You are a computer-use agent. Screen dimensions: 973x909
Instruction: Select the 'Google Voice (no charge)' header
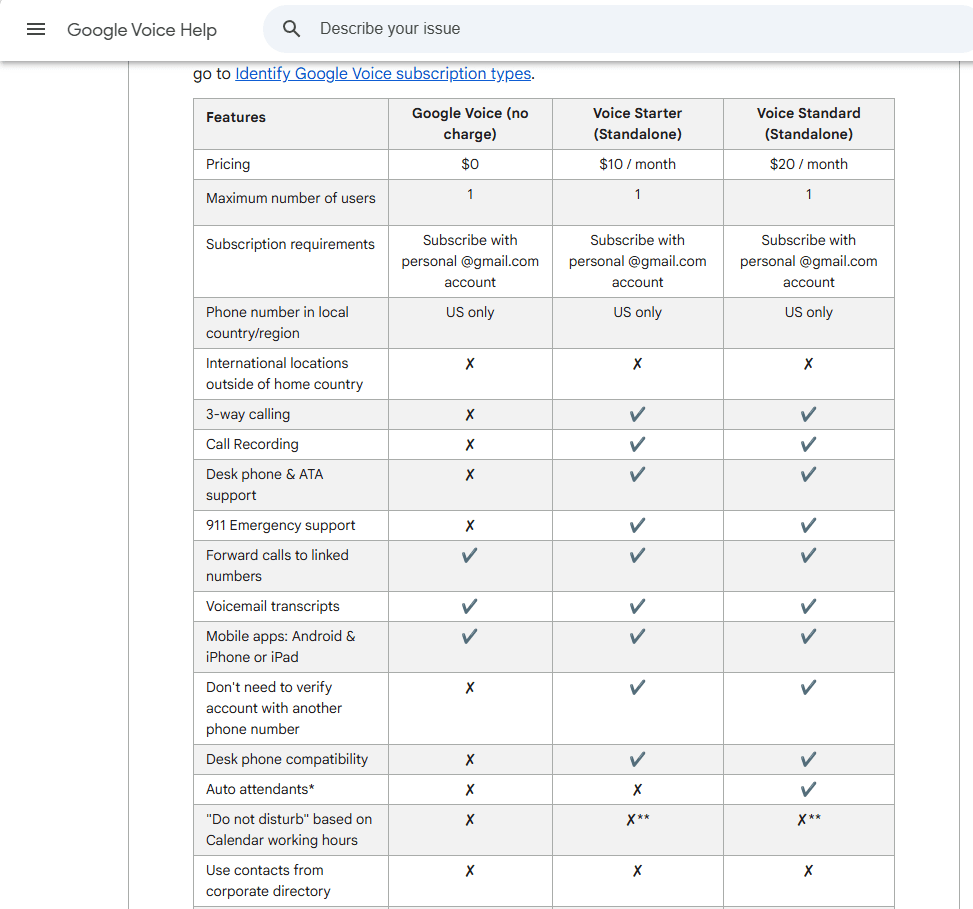click(x=470, y=123)
